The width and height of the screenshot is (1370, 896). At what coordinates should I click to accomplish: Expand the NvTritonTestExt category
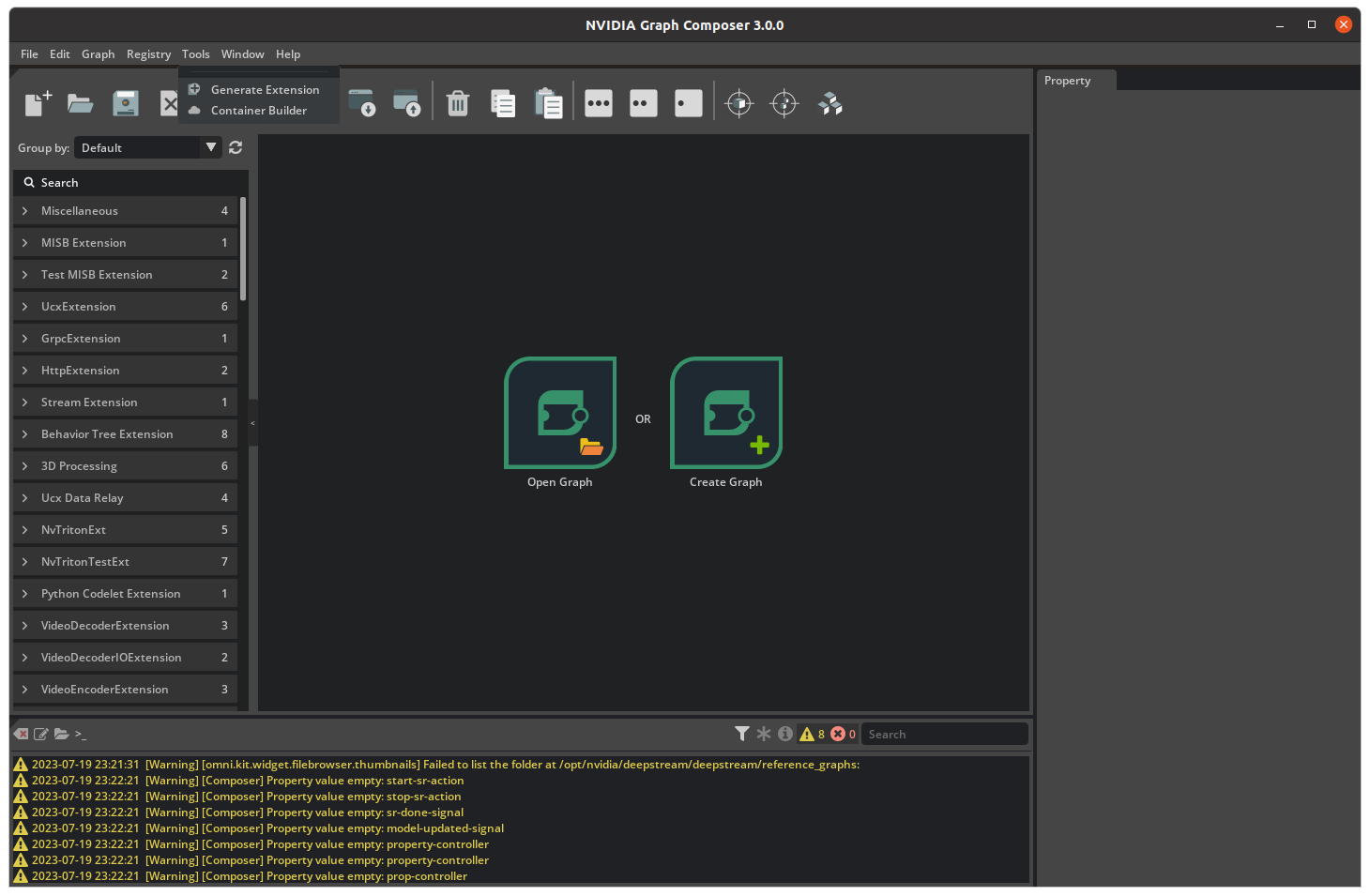(x=126, y=562)
